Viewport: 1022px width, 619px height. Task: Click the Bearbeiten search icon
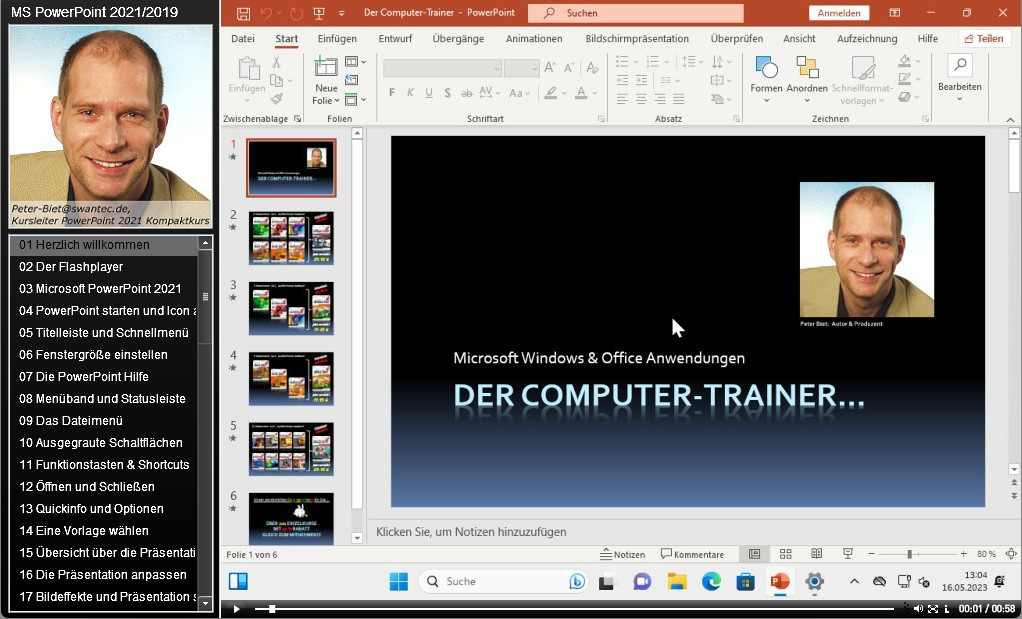pyautogui.click(x=959, y=66)
